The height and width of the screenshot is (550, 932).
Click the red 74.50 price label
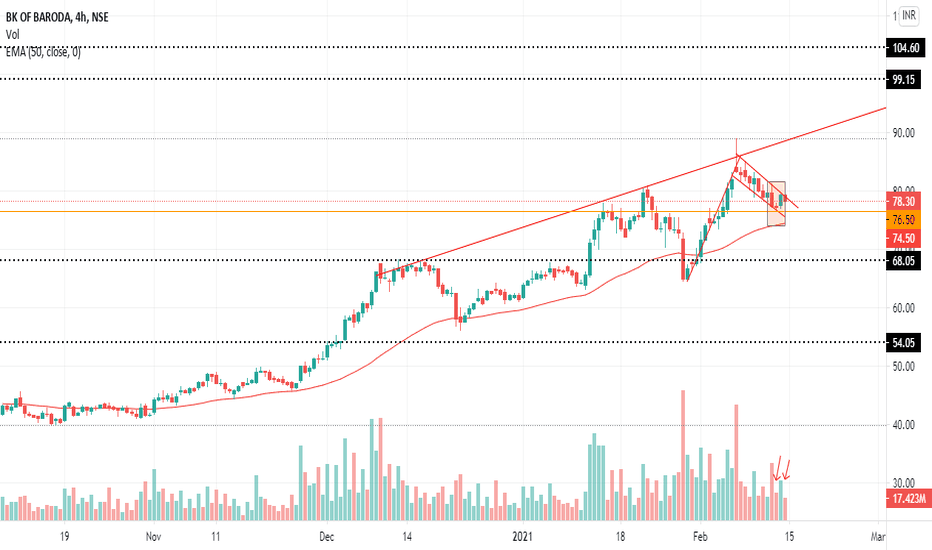point(903,238)
